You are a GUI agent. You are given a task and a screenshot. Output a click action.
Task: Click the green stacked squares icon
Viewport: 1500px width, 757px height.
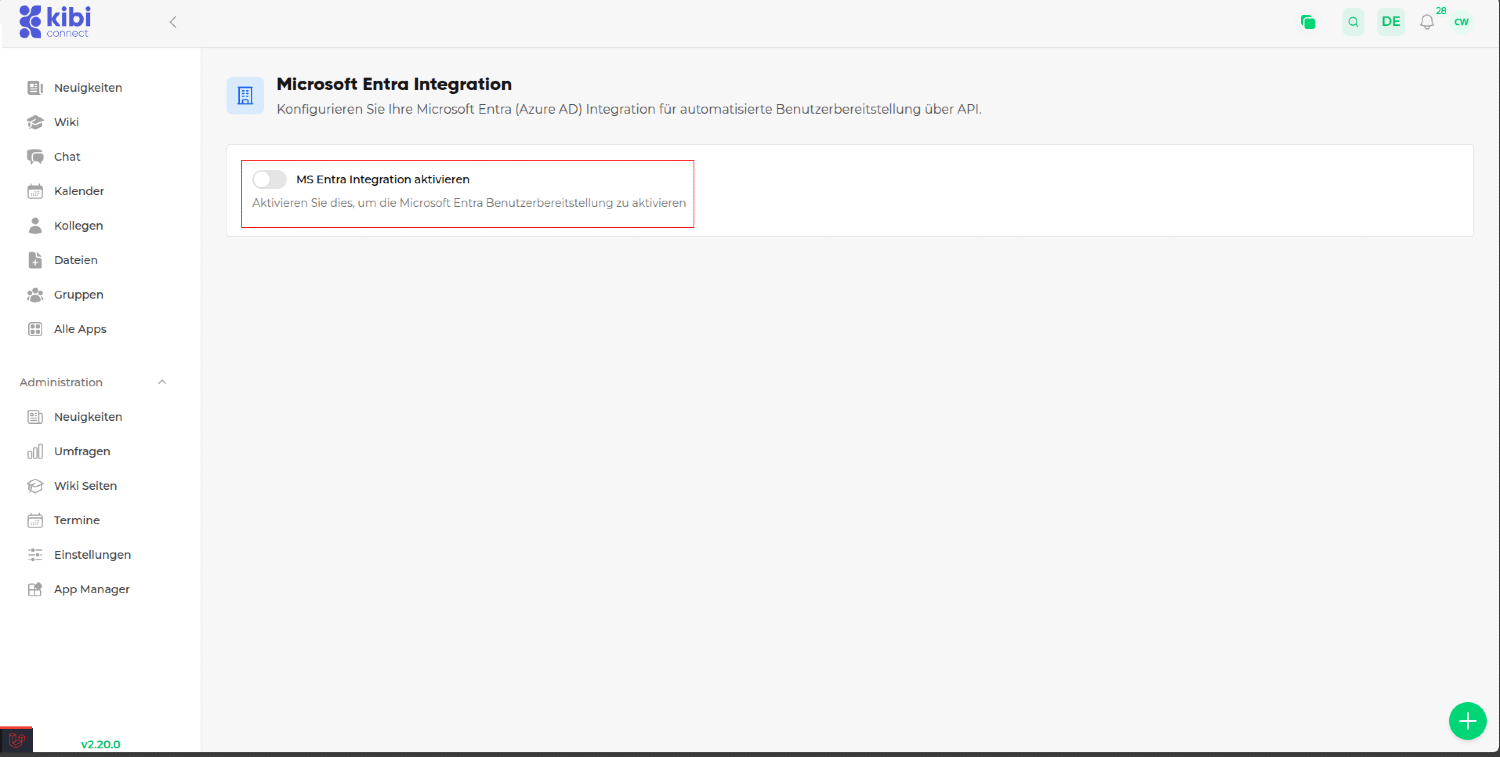[1308, 22]
